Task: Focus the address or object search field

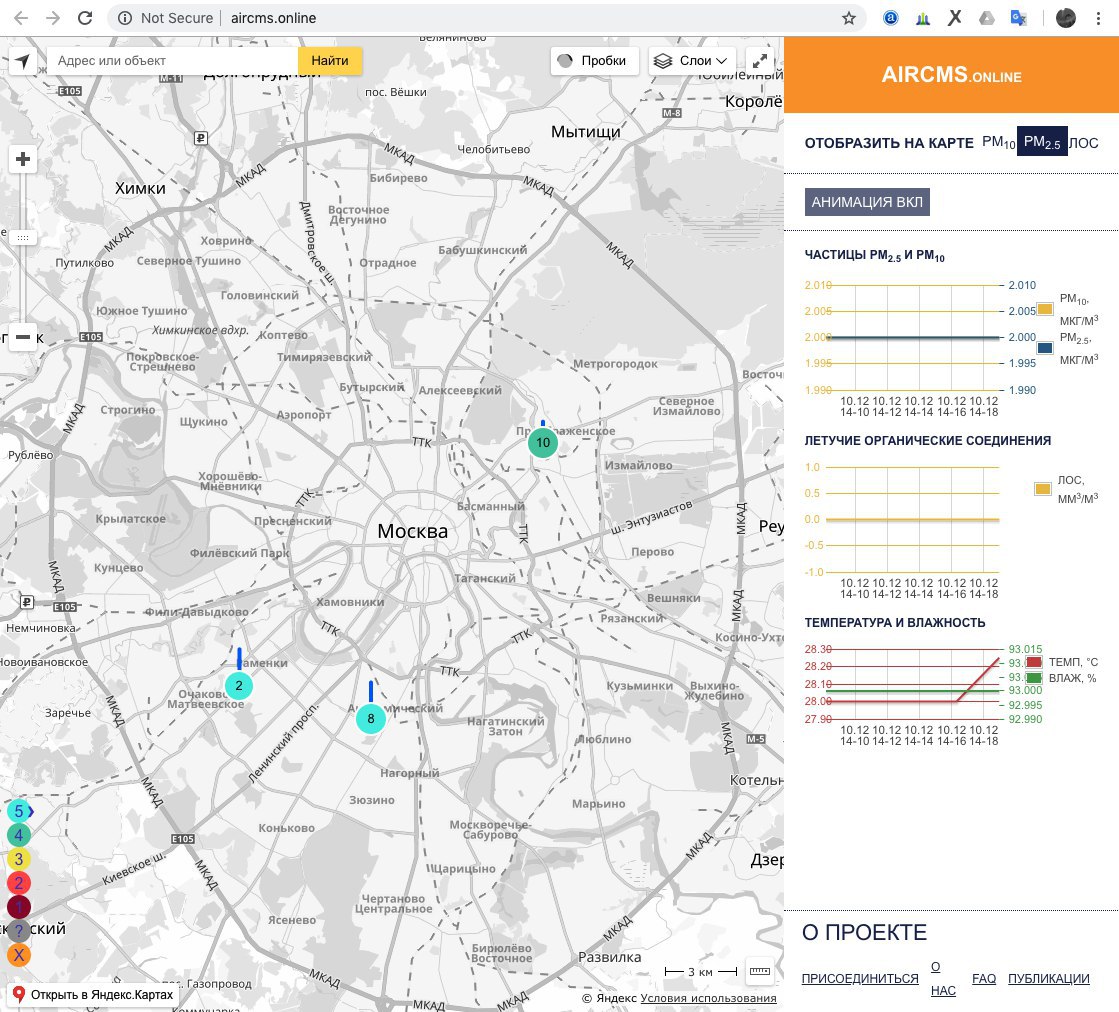Action: [x=172, y=61]
